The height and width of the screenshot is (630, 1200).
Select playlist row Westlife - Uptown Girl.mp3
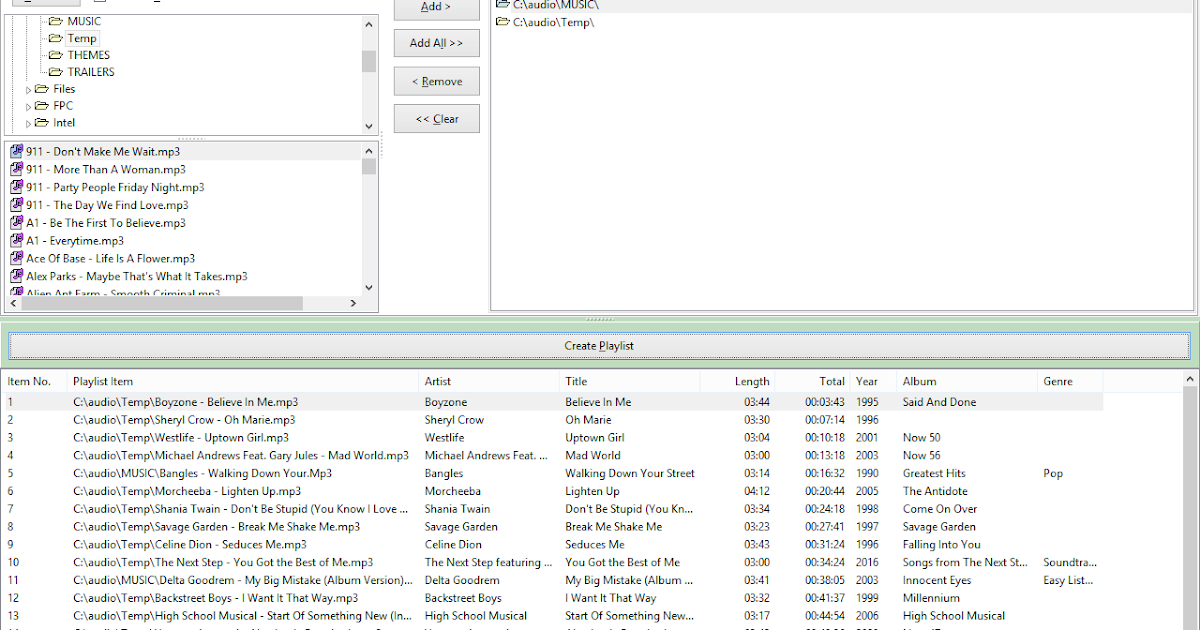553,438
